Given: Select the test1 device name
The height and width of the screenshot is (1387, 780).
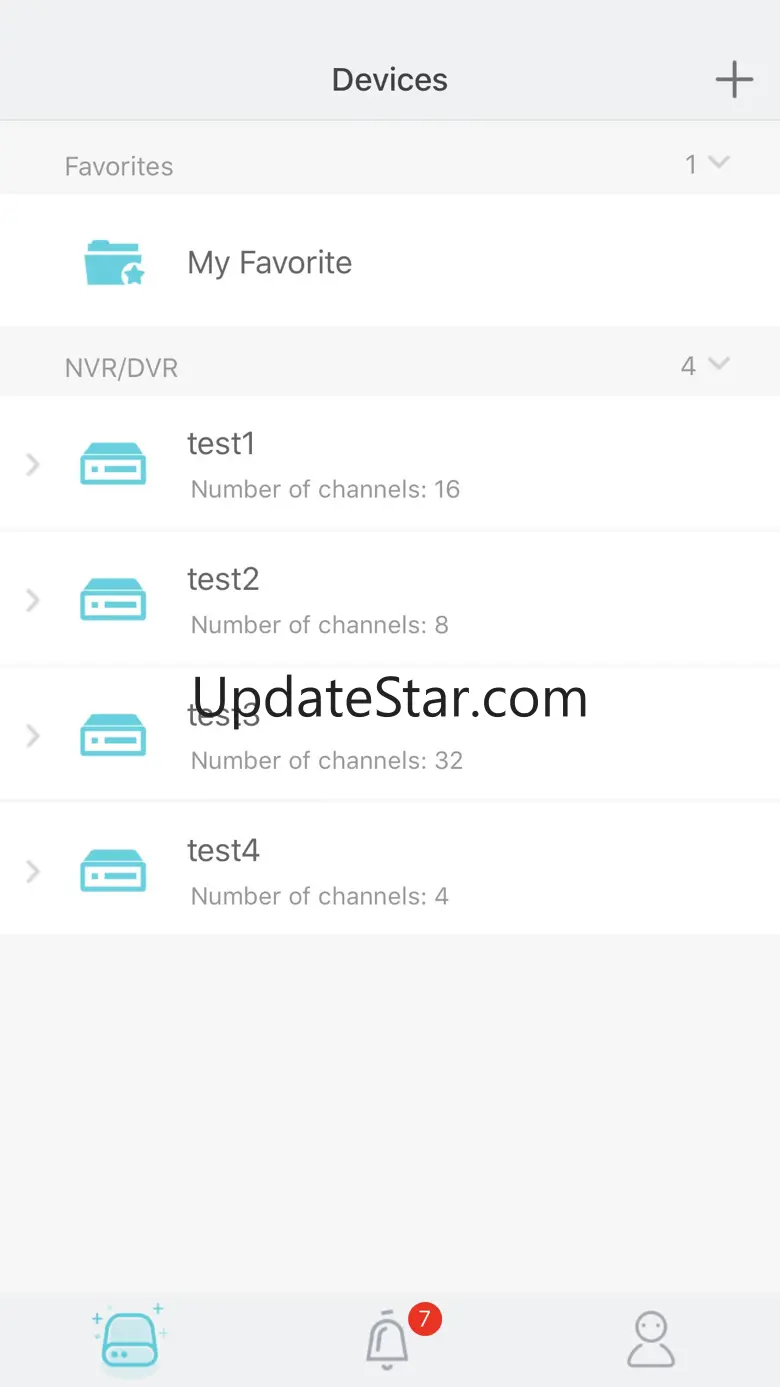Looking at the screenshot, I should (221, 443).
